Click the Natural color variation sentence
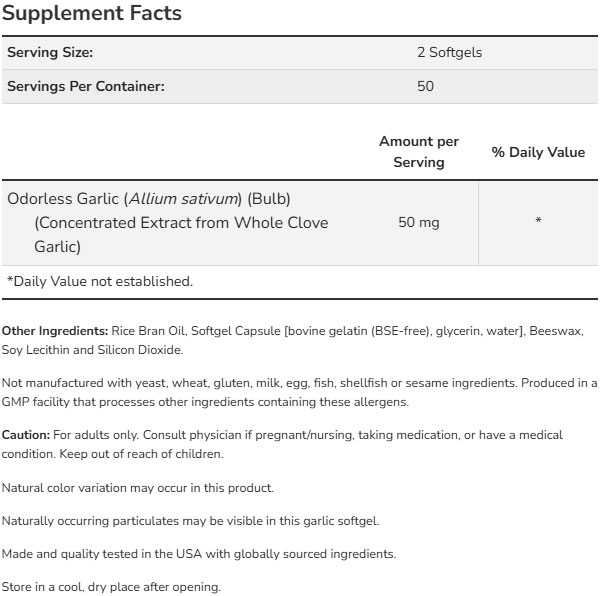The height and width of the screenshot is (596, 600). tap(138, 488)
